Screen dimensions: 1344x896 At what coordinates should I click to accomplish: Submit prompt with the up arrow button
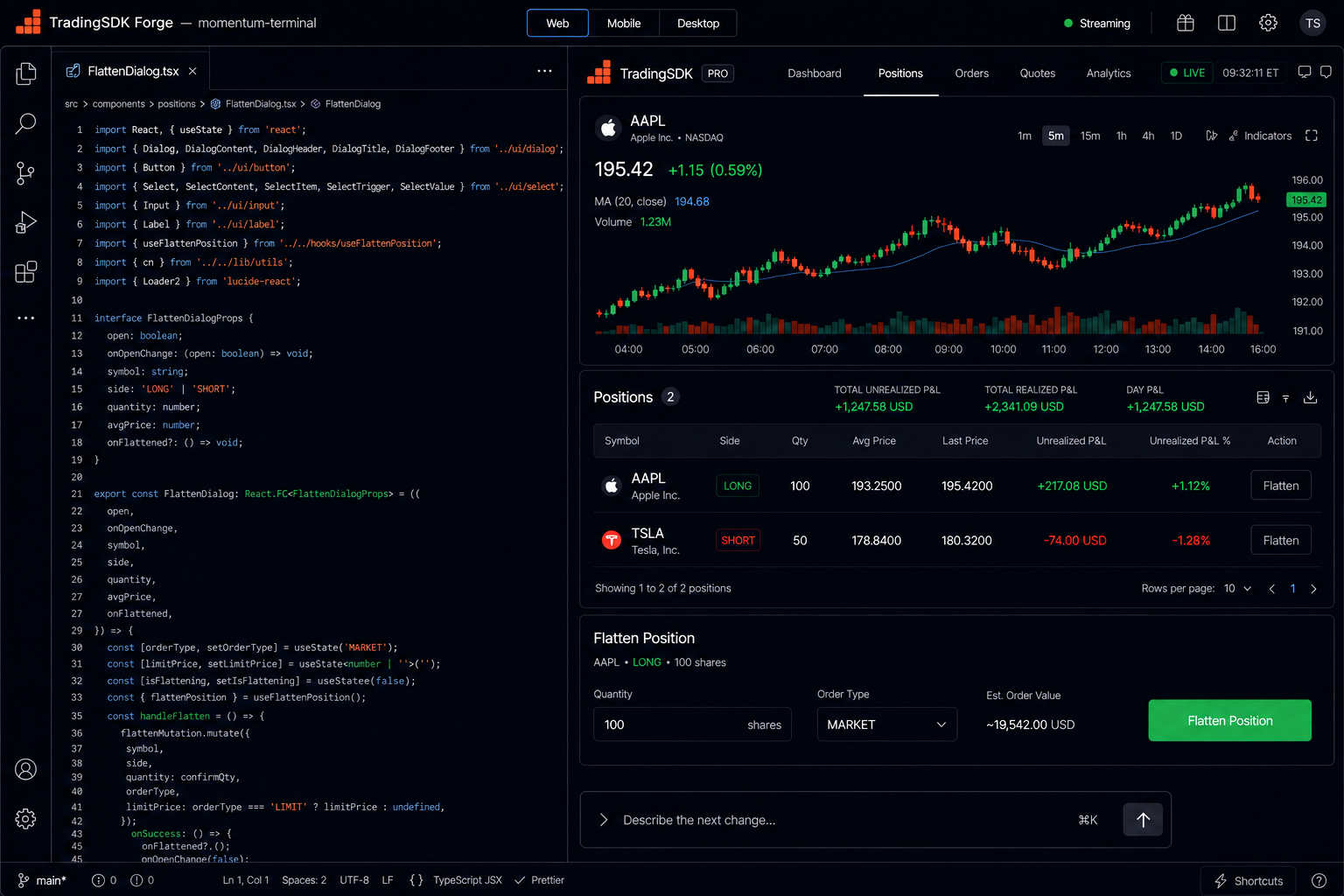1143,820
